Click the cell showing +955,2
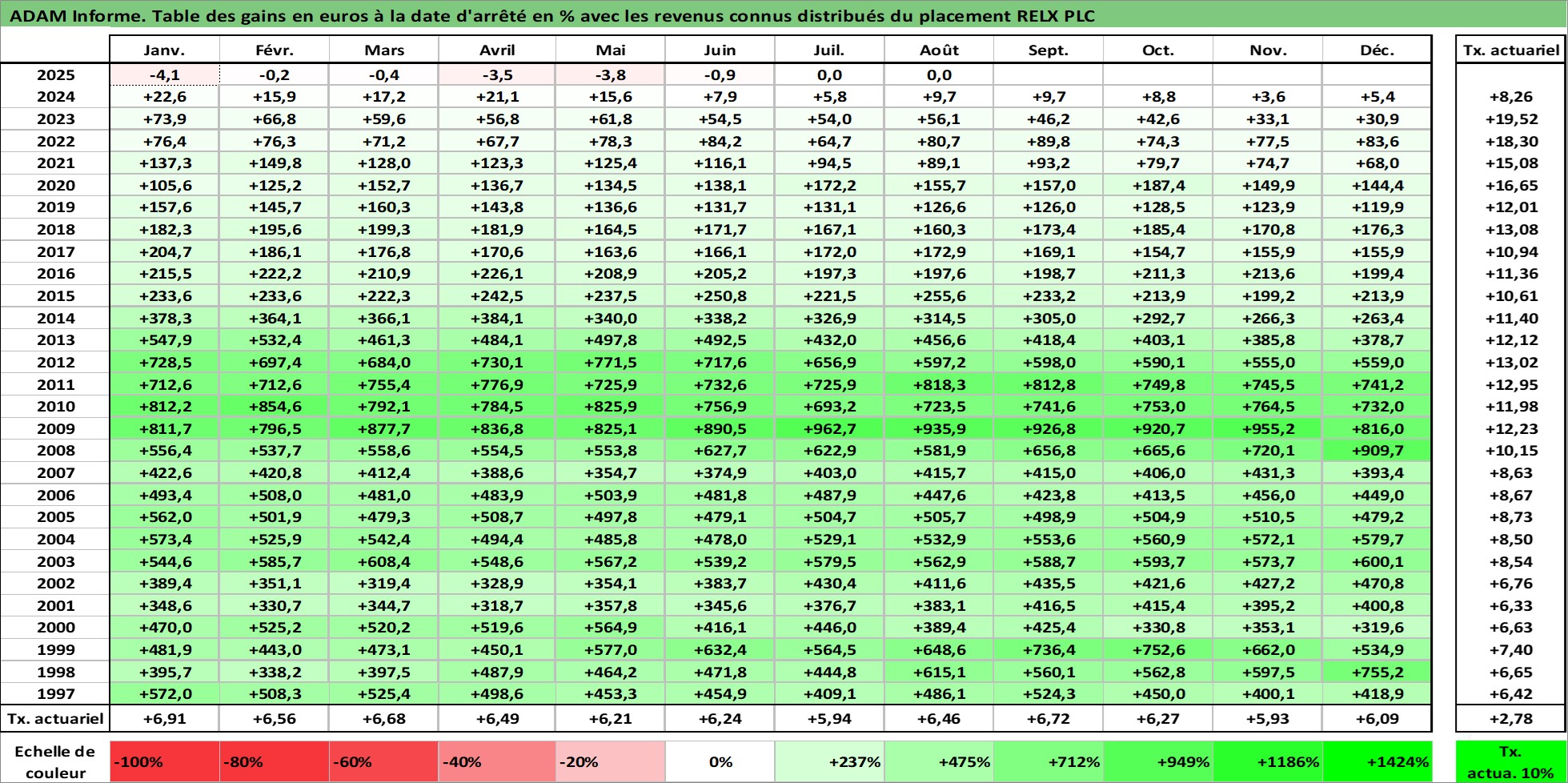1568x783 pixels. click(x=1268, y=428)
